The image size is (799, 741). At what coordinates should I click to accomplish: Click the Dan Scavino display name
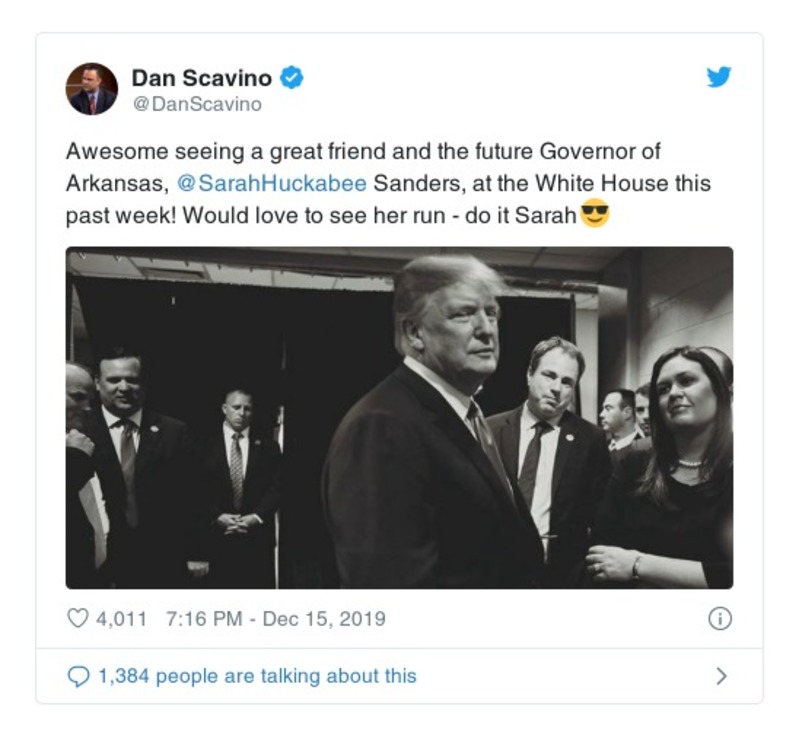click(201, 78)
